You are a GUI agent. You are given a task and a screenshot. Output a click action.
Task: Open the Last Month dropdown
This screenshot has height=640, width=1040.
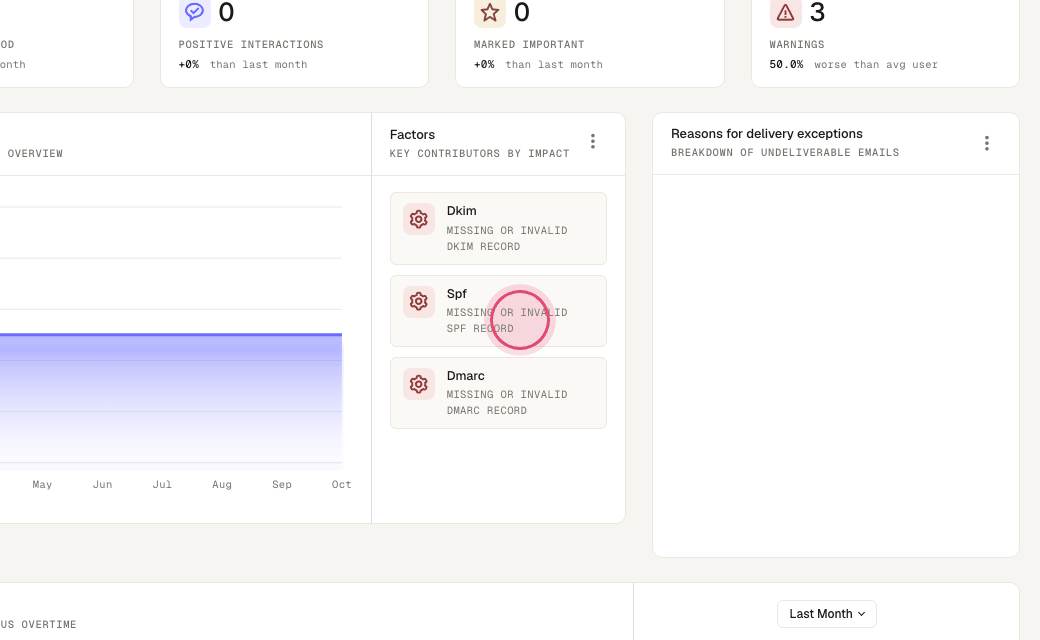[x=826, y=614]
